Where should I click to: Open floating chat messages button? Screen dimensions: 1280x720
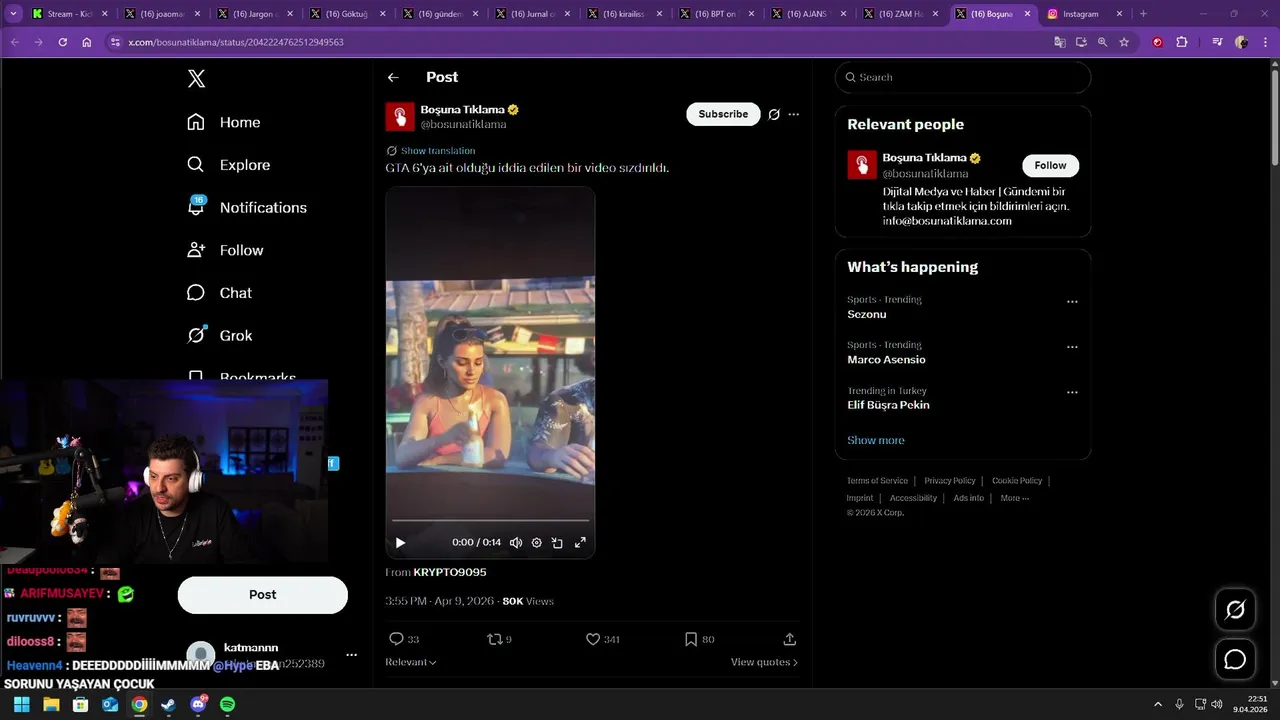point(1235,660)
